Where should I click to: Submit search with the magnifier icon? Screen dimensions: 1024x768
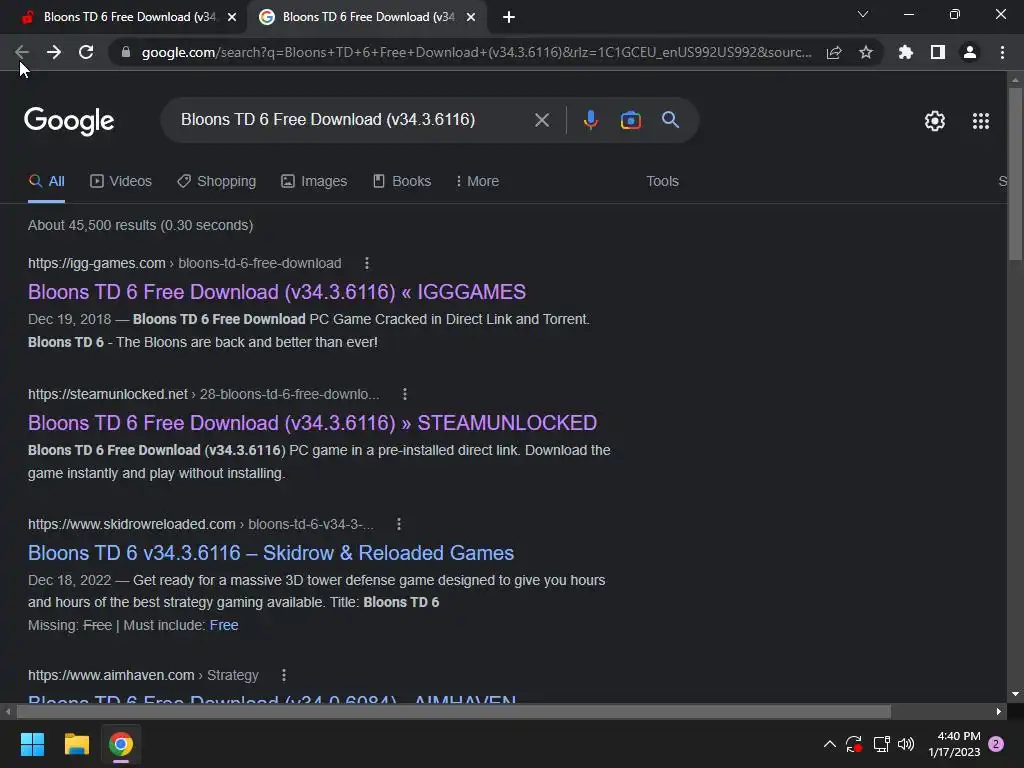(x=670, y=120)
